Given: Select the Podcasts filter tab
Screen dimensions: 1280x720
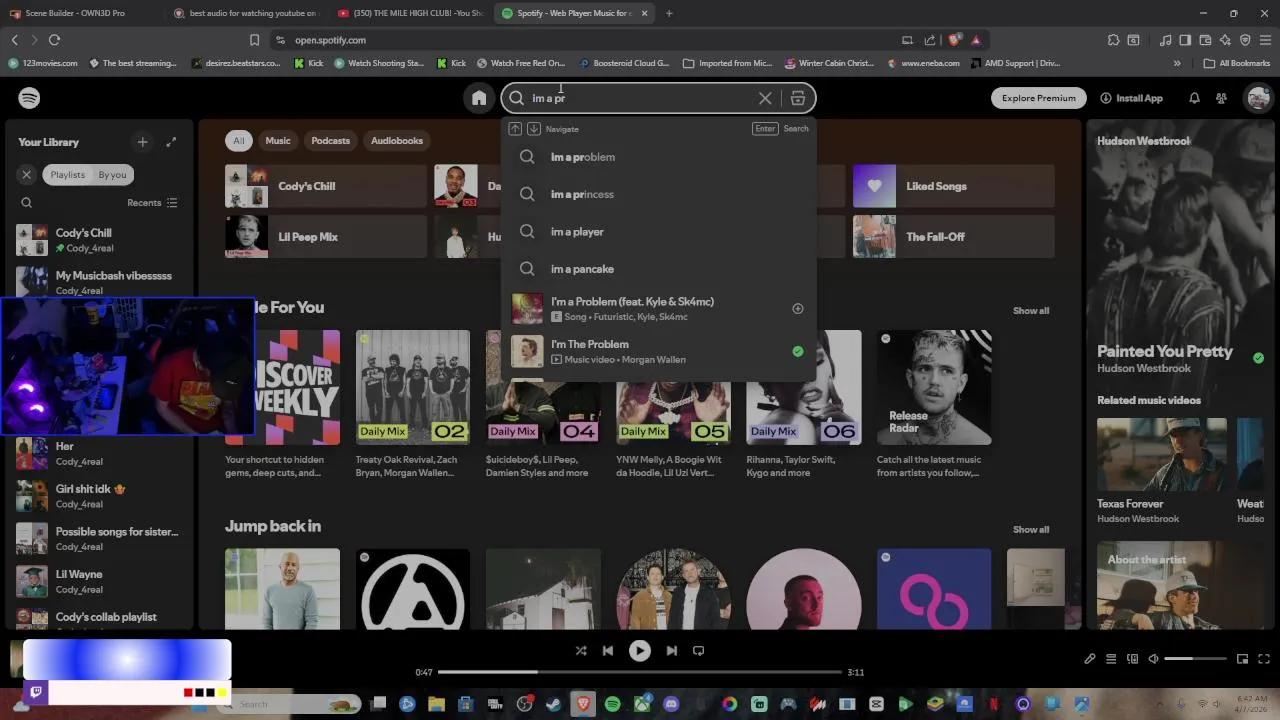Looking at the screenshot, I should (330, 141).
